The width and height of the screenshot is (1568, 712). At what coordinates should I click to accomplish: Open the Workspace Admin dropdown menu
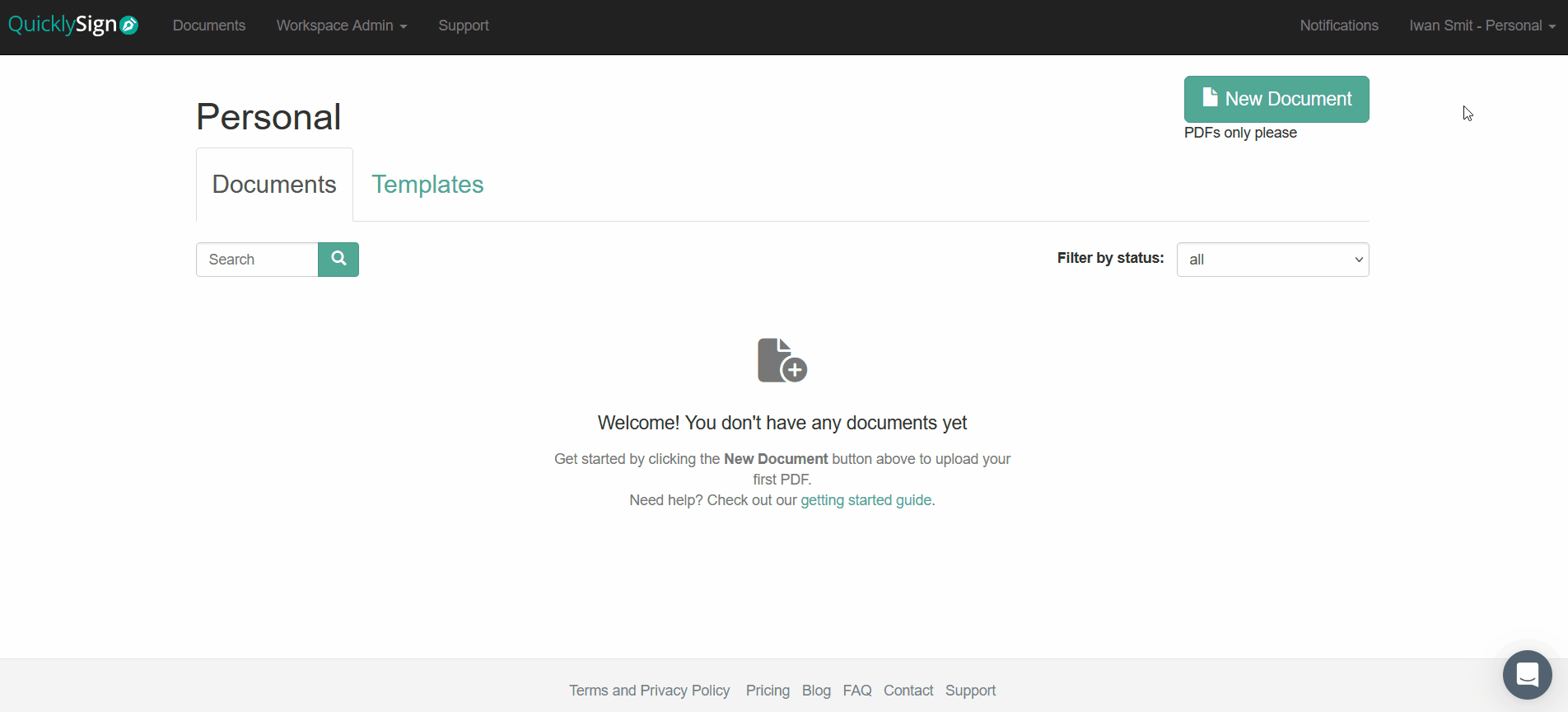[342, 26]
